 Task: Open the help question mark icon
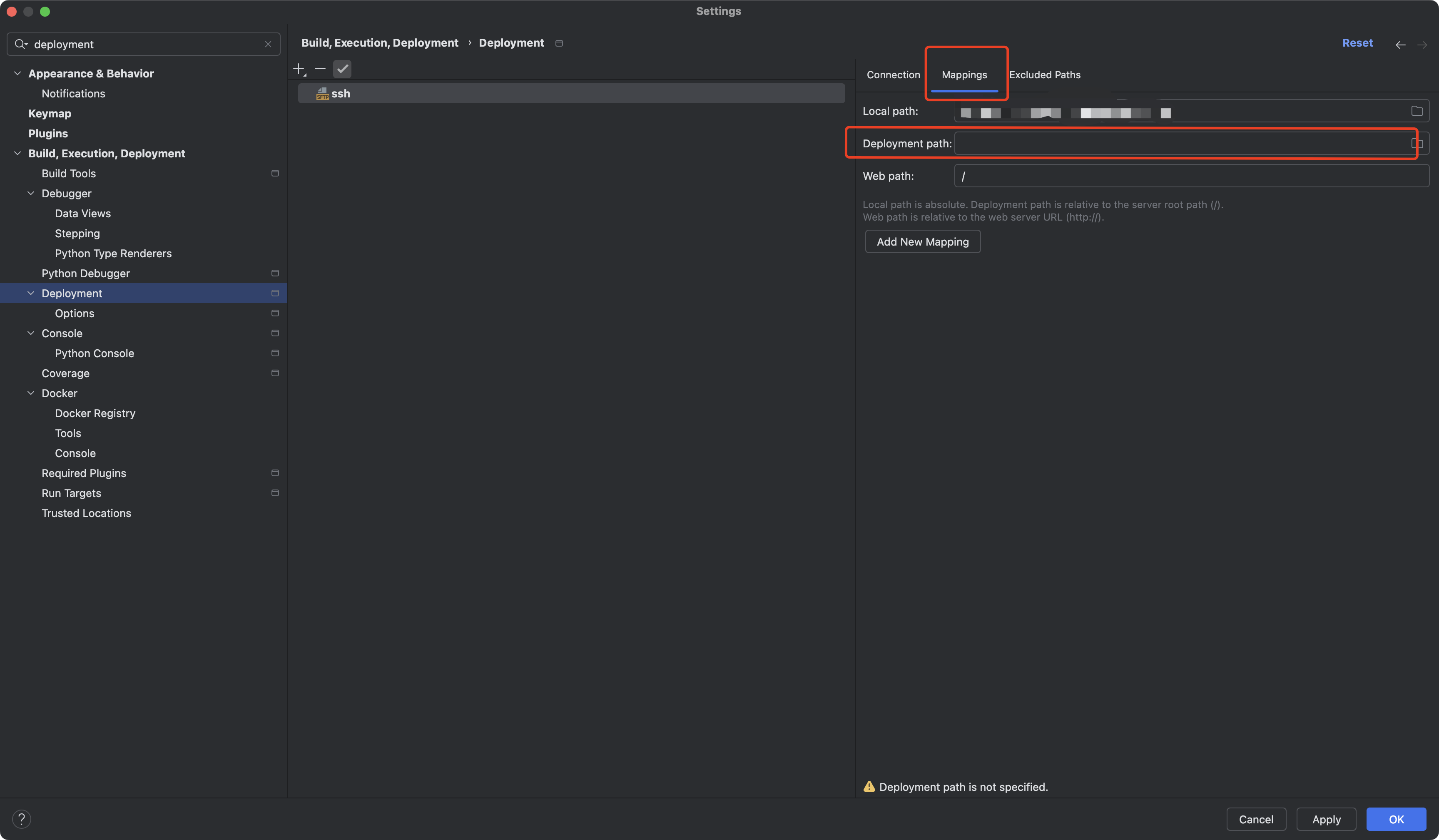[x=22, y=819]
